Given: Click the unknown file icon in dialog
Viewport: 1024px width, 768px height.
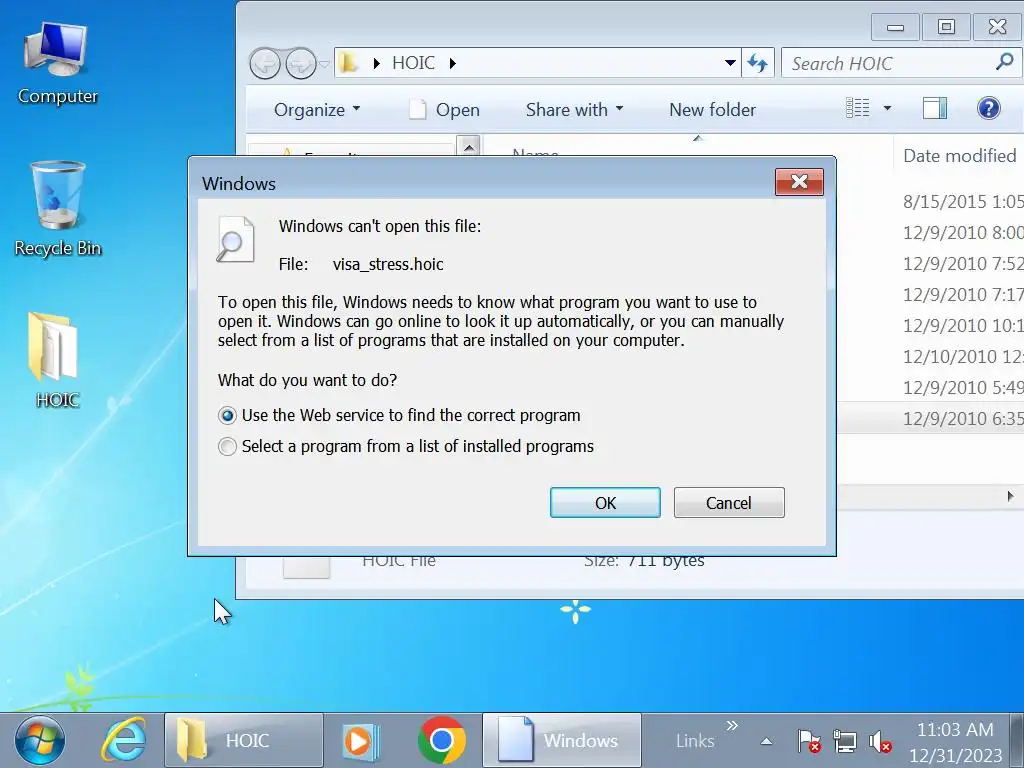Looking at the screenshot, I should 235,240.
